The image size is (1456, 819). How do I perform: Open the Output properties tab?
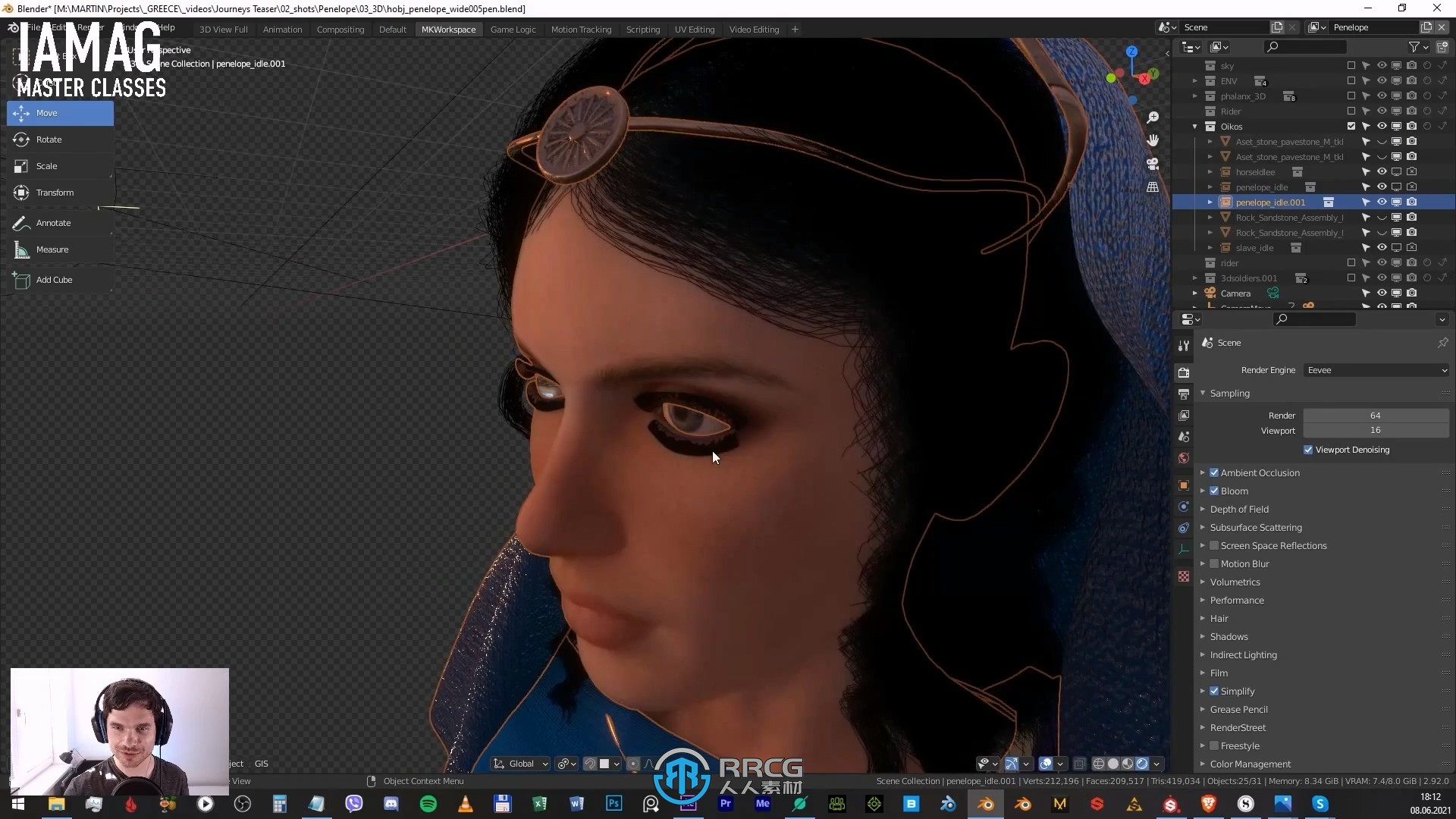click(x=1184, y=394)
